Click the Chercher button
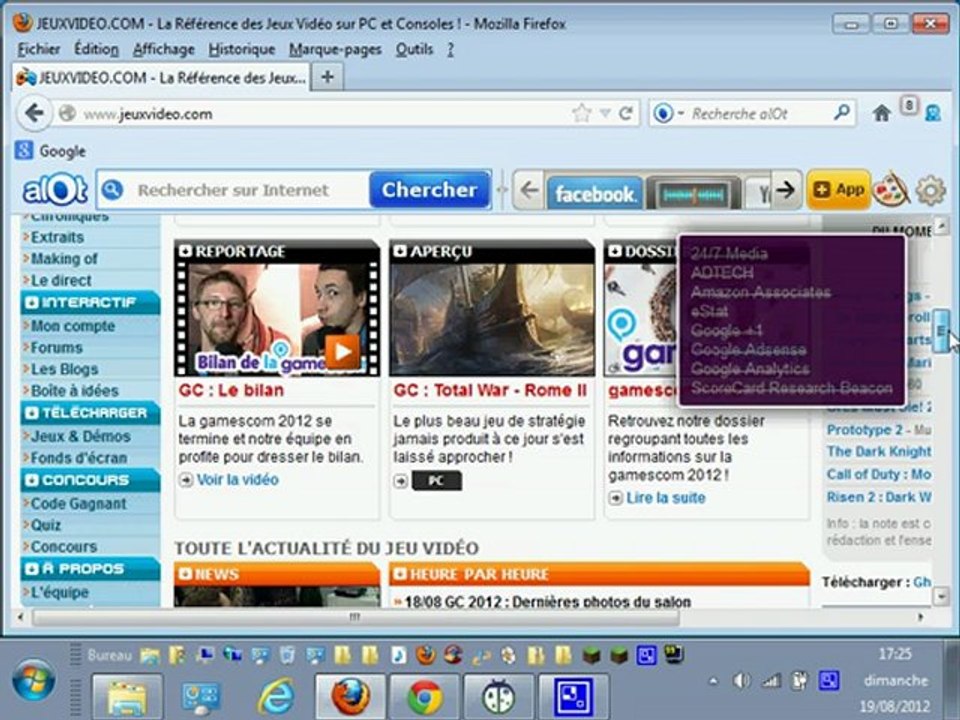Viewport: 960px width, 720px height. tap(429, 190)
